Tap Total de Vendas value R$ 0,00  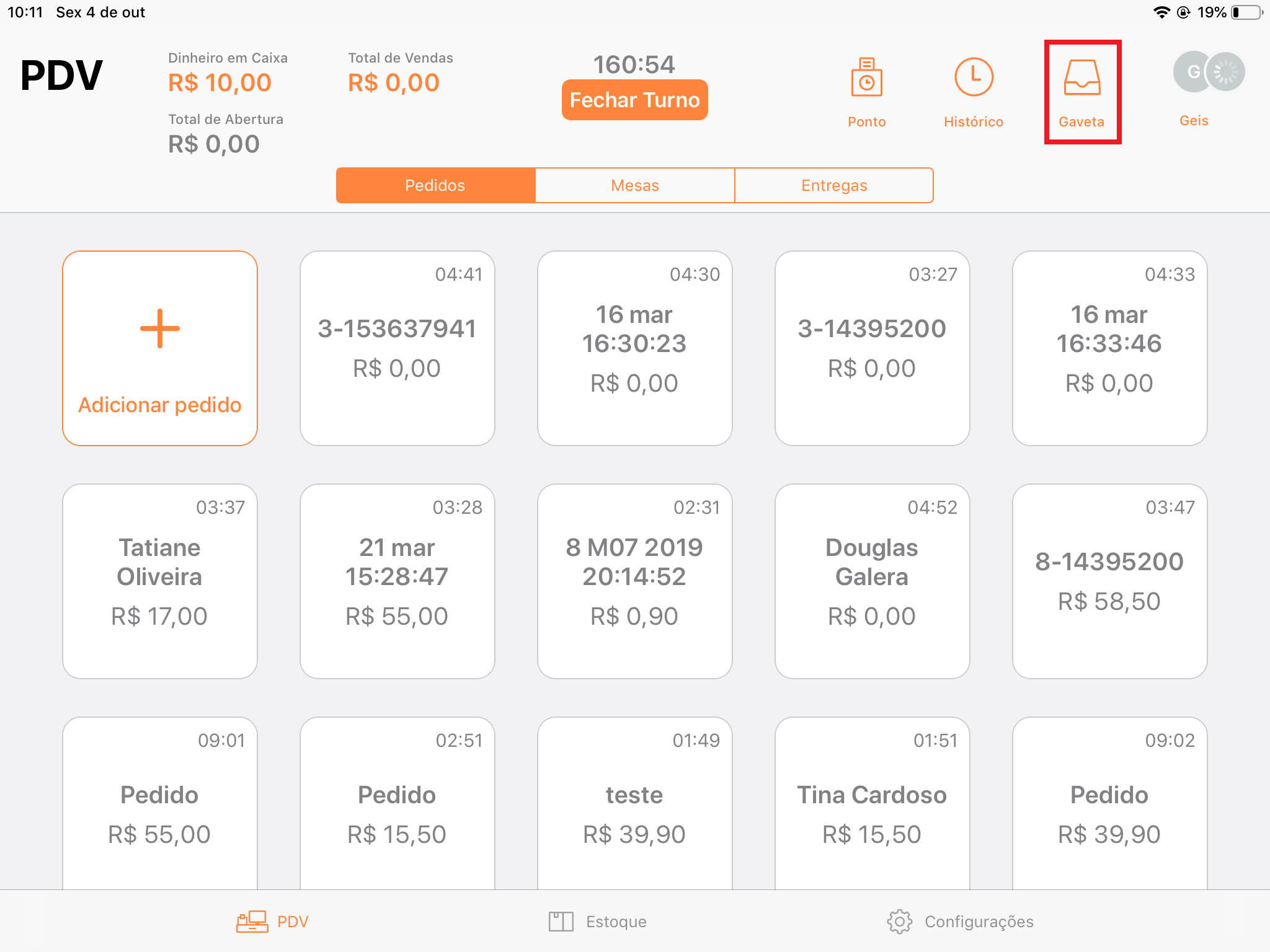point(394,82)
